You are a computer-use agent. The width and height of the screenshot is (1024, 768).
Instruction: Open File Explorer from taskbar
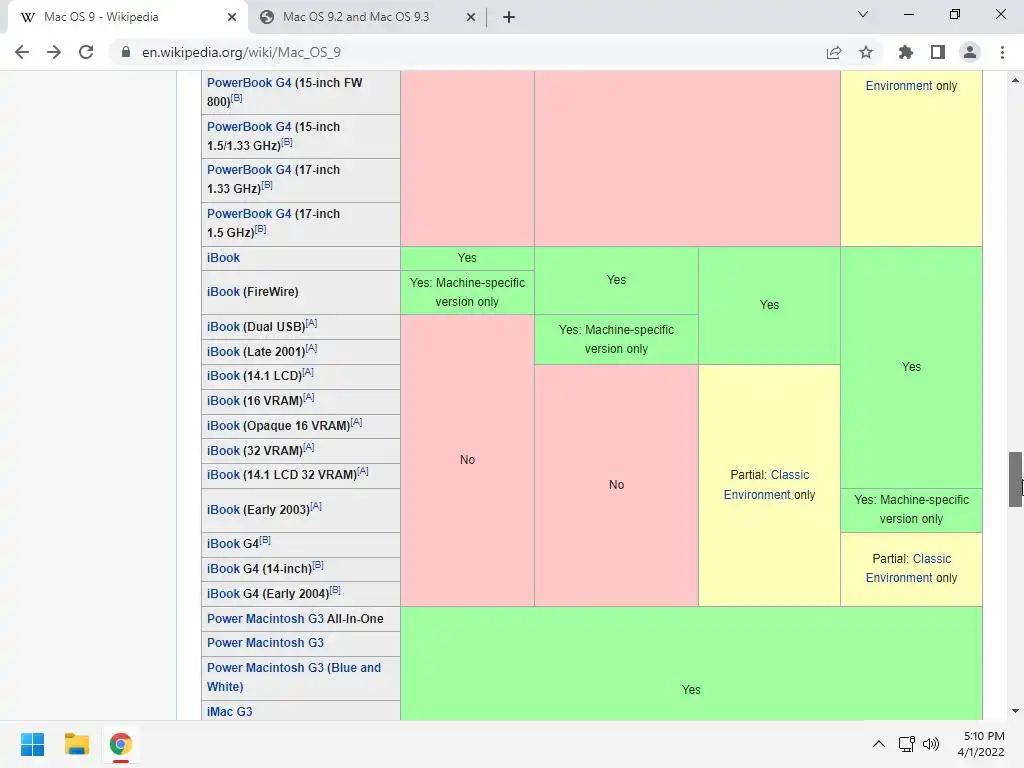[76, 744]
